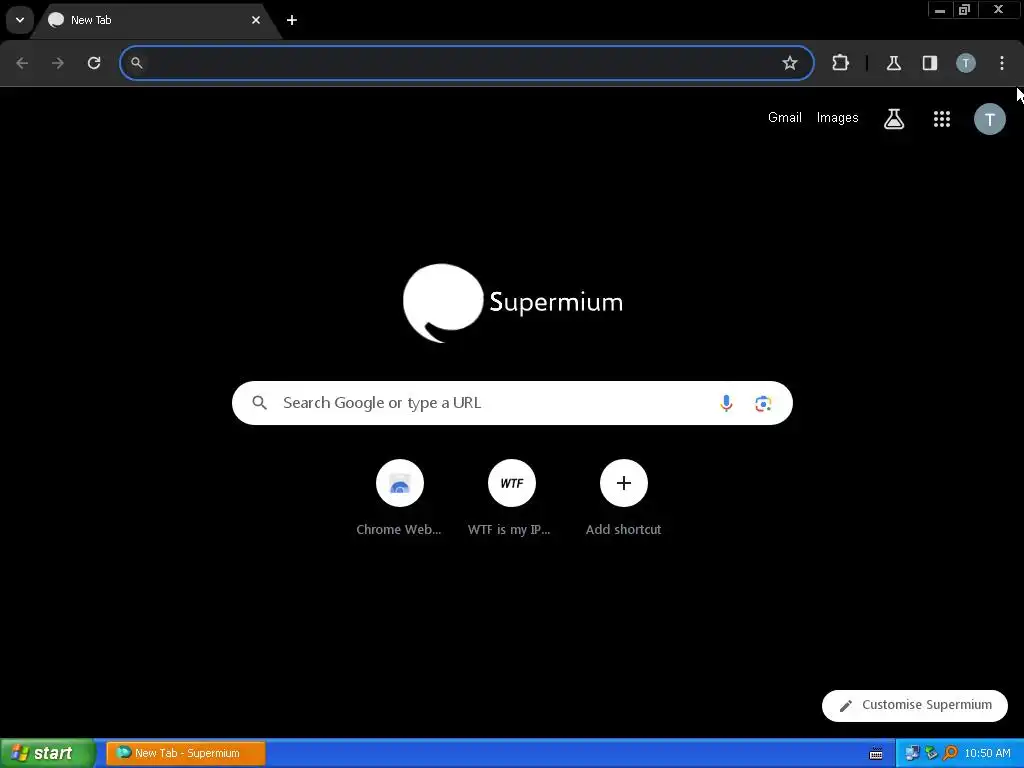Click the safely remove hardware tray icon
The height and width of the screenshot is (768, 1024).
[x=931, y=753]
